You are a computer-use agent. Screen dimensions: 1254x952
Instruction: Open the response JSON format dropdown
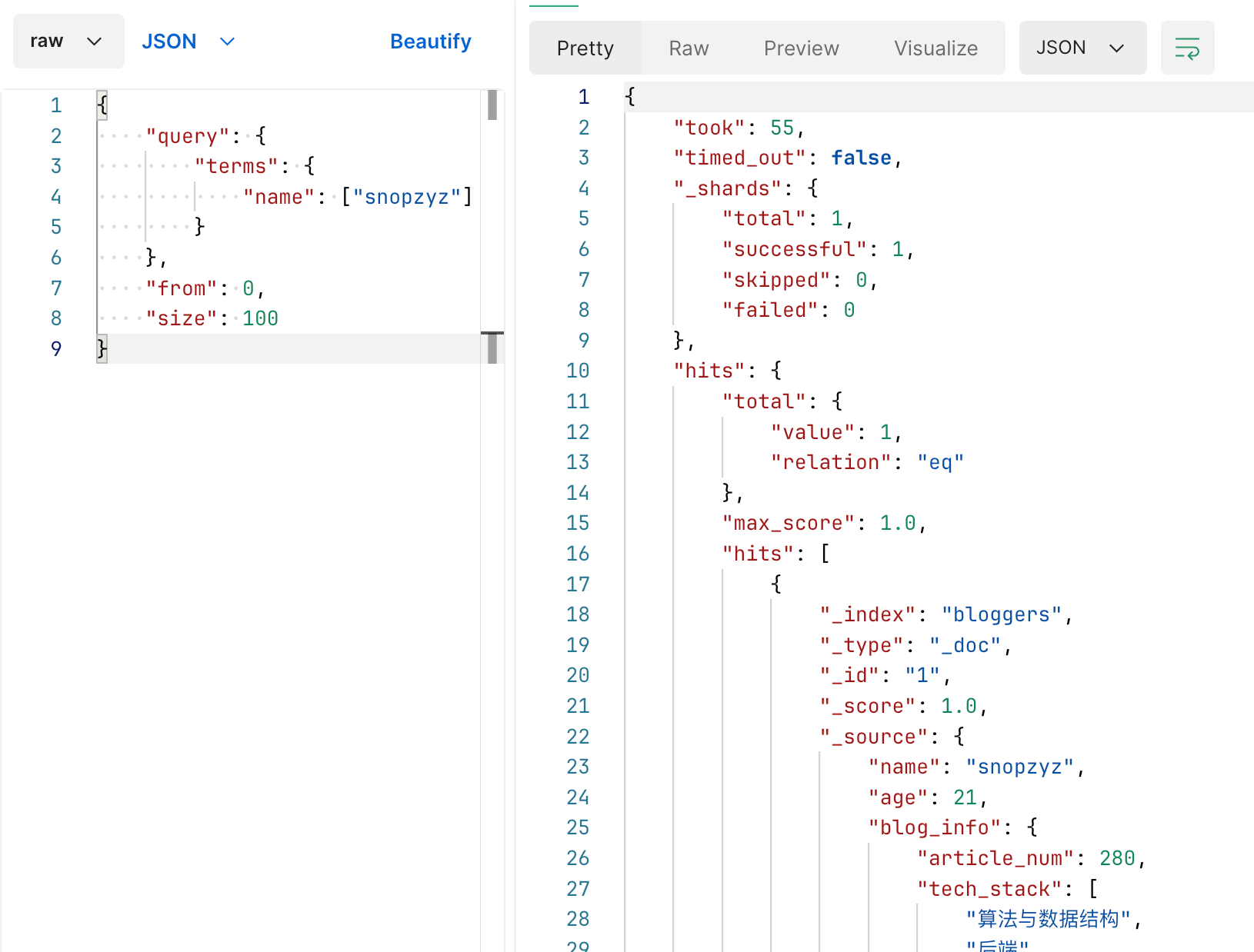click(1082, 48)
